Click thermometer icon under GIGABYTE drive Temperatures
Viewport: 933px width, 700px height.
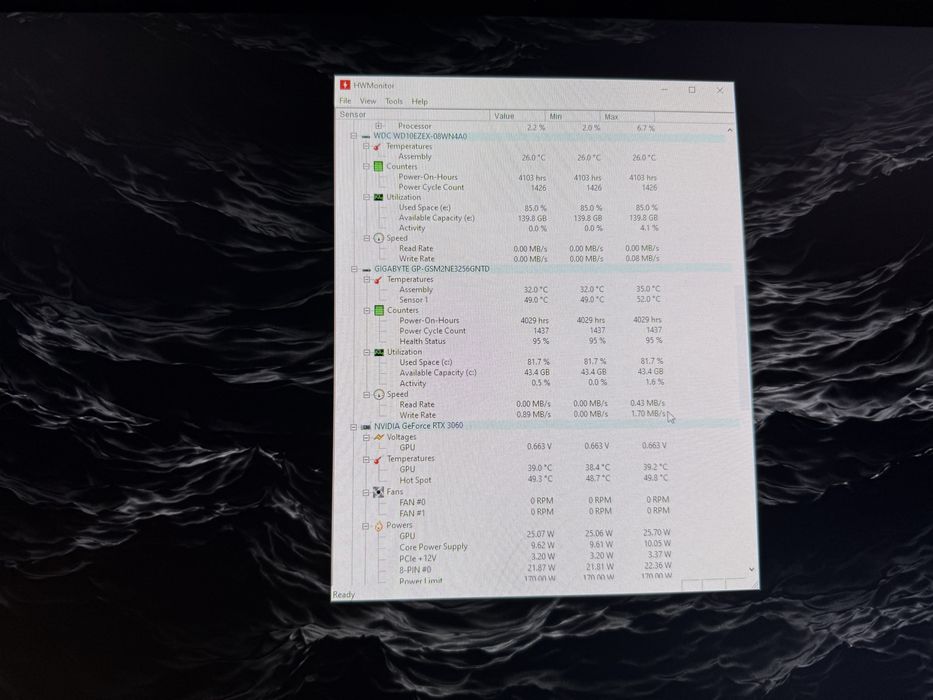378,280
